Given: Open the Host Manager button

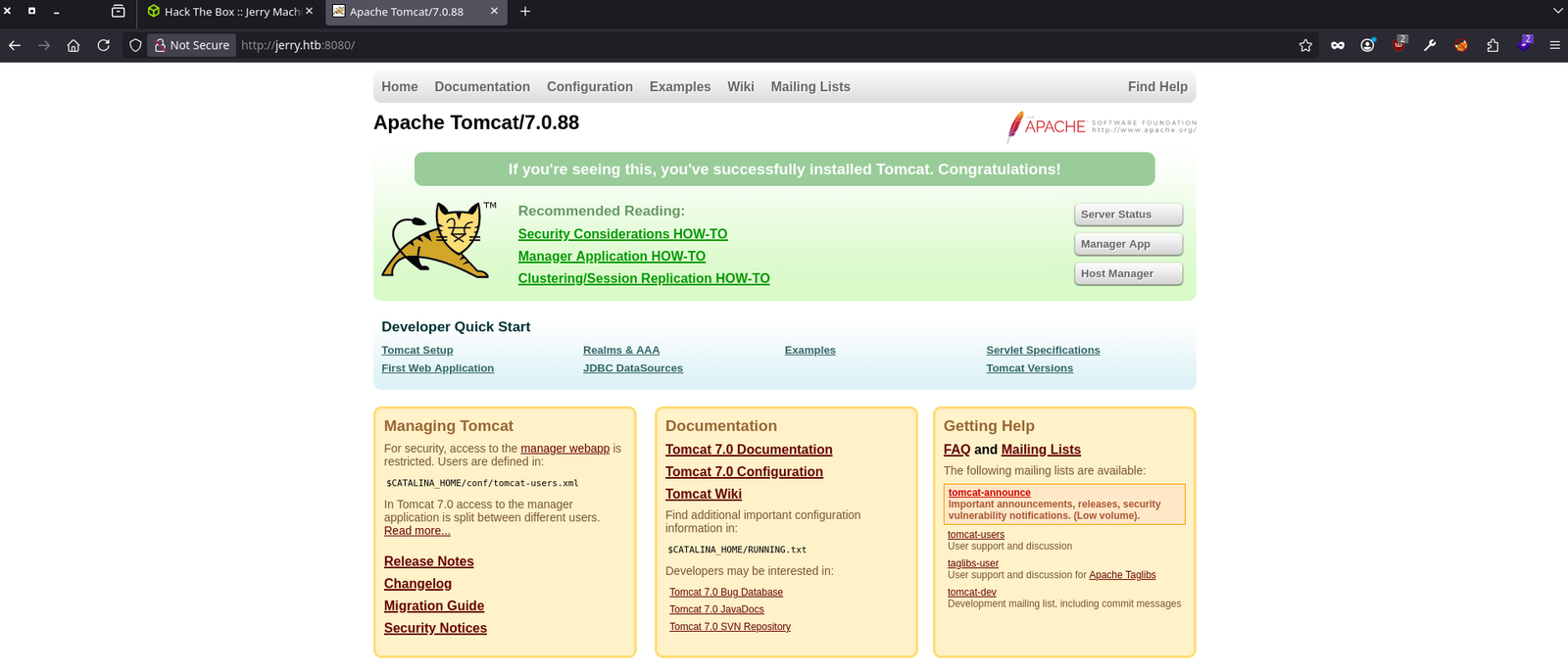Looking at the screenshot, I should pyautogui.click(x=1129, y=273).
